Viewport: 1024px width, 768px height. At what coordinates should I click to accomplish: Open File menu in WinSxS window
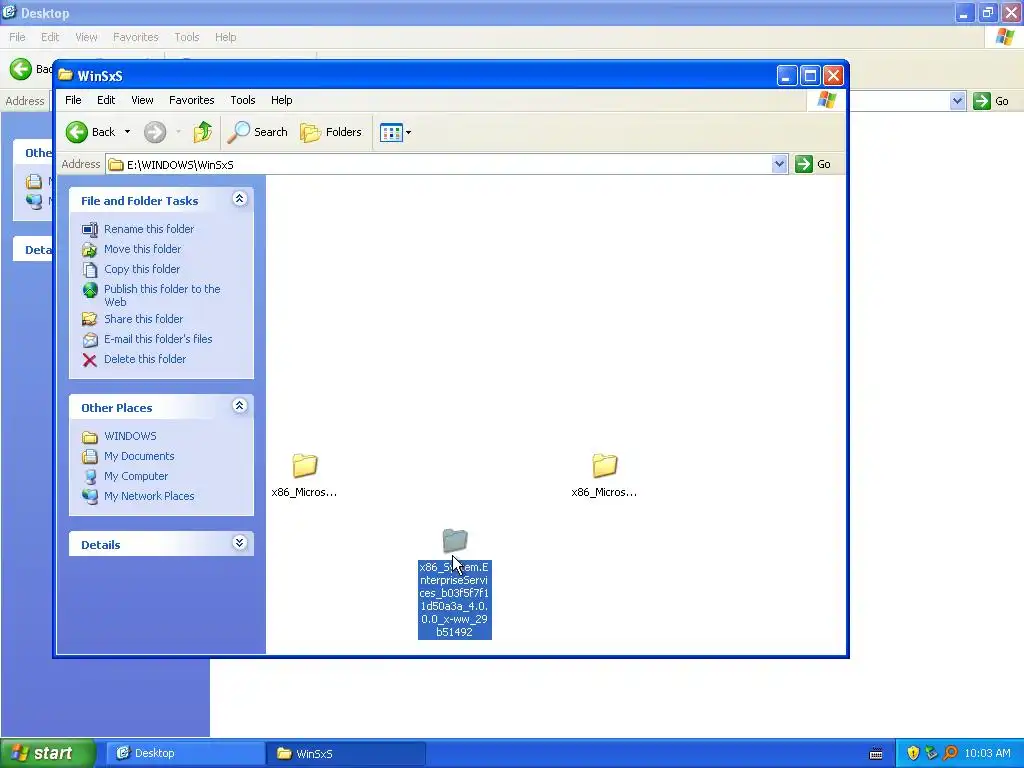tap(73, 100)
